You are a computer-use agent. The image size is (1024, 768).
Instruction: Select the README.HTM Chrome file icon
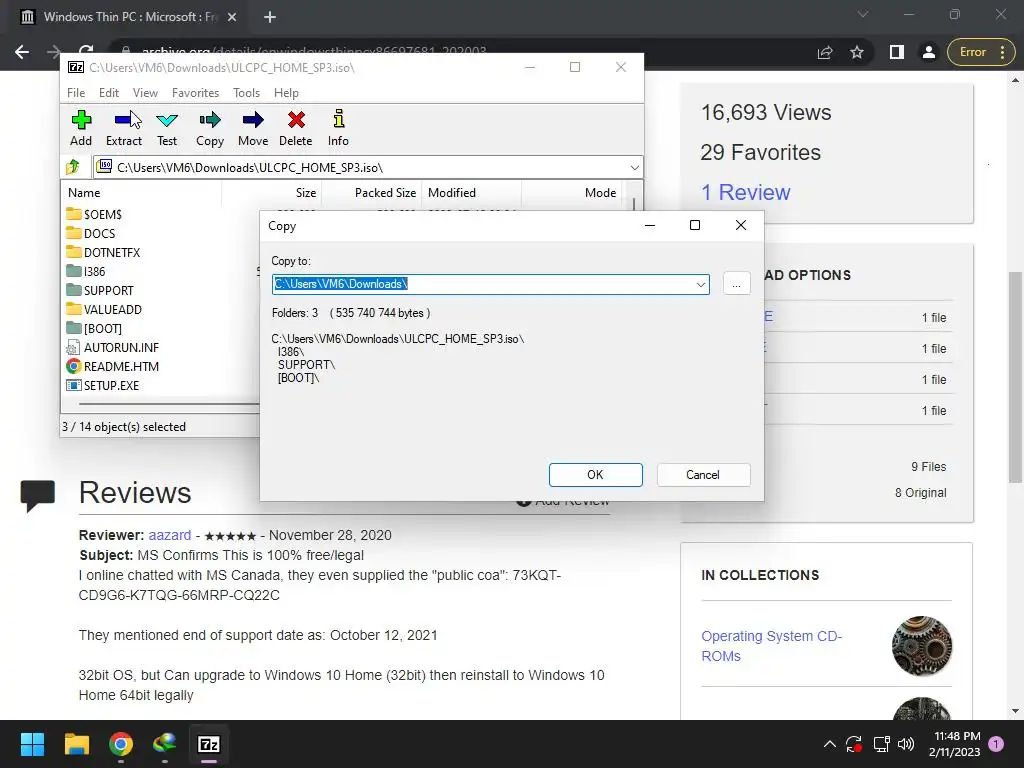click(x=74, y=366)
